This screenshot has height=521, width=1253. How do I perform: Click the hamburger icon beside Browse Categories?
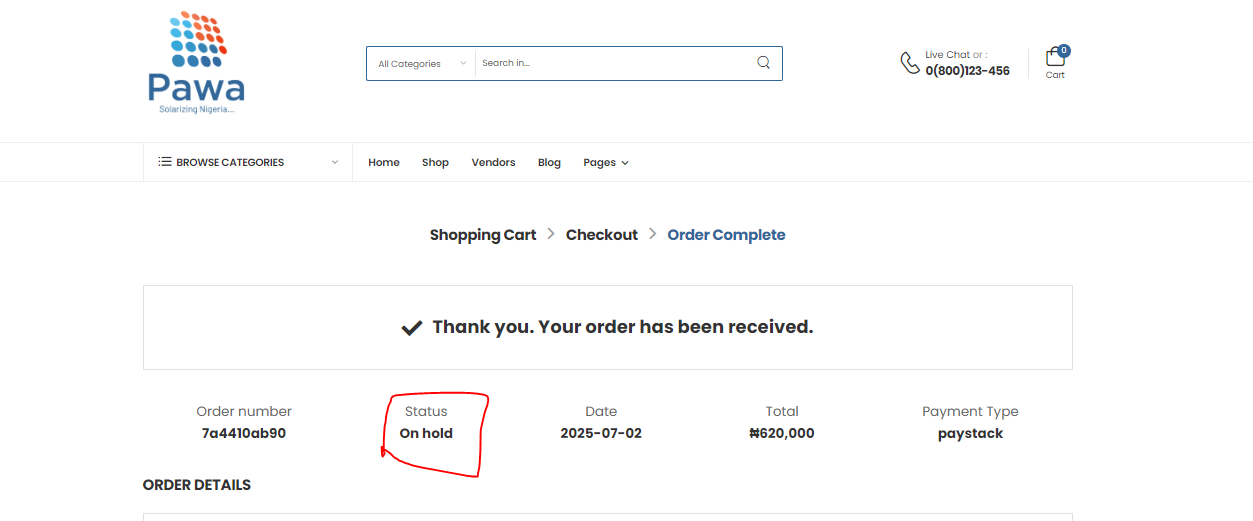click(164, 162)
